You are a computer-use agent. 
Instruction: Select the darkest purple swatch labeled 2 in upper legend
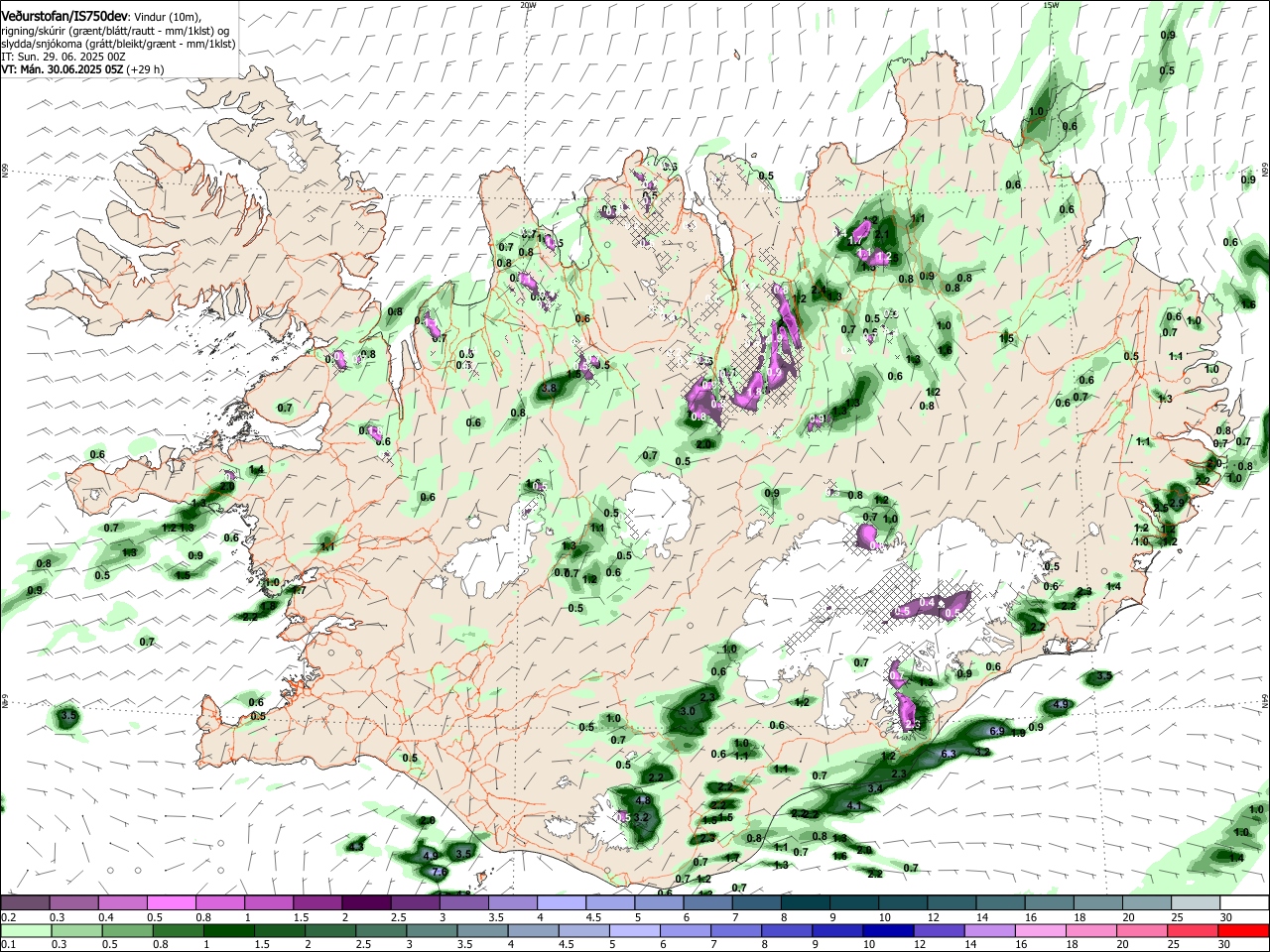[365, 902]
